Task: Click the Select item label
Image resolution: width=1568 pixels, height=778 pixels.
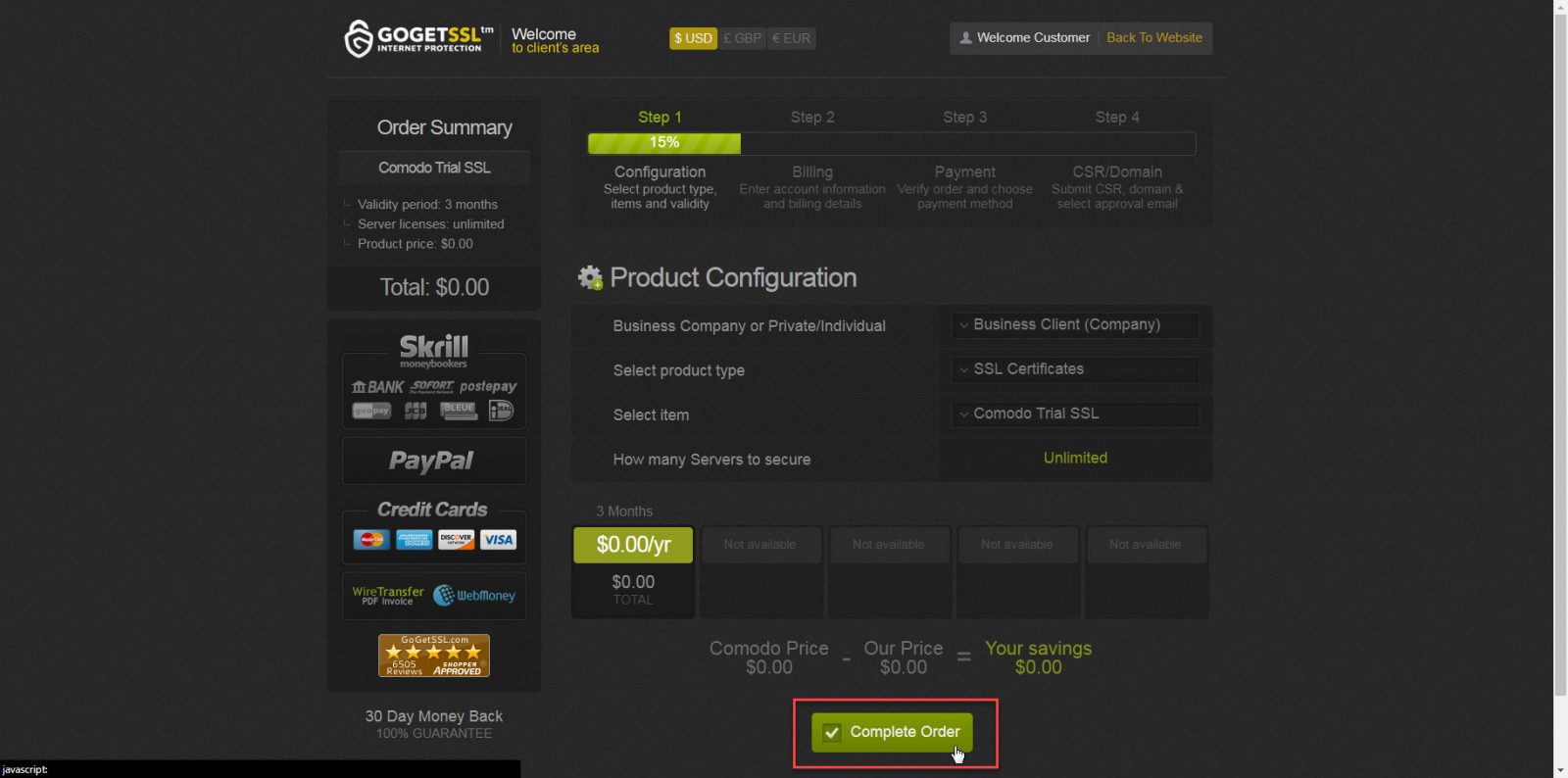Action: [x=651, y=415]
